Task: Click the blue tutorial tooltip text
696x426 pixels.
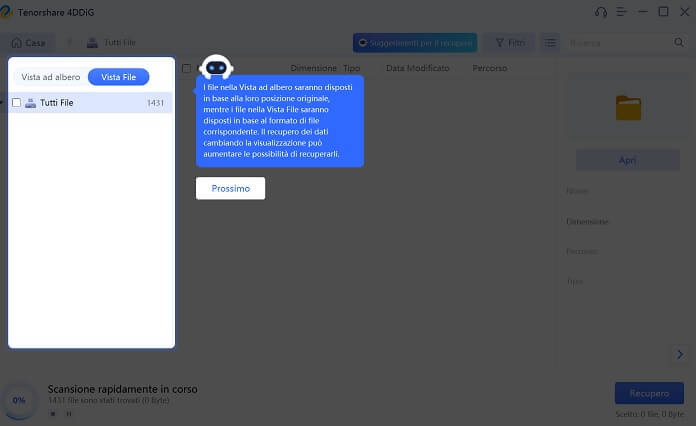Action: (x=280, y=121)
